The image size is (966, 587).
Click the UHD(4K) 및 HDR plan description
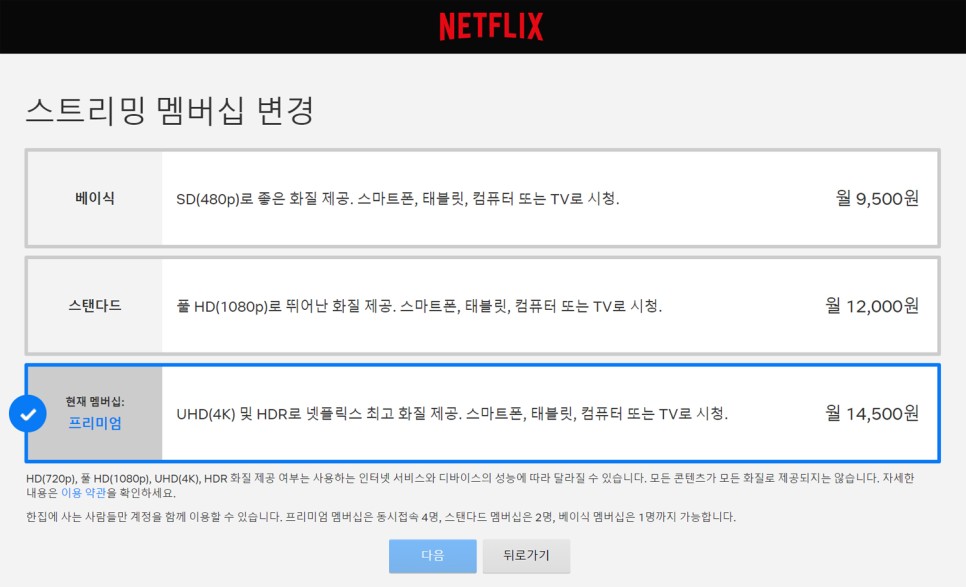click(x=452, y=413)
